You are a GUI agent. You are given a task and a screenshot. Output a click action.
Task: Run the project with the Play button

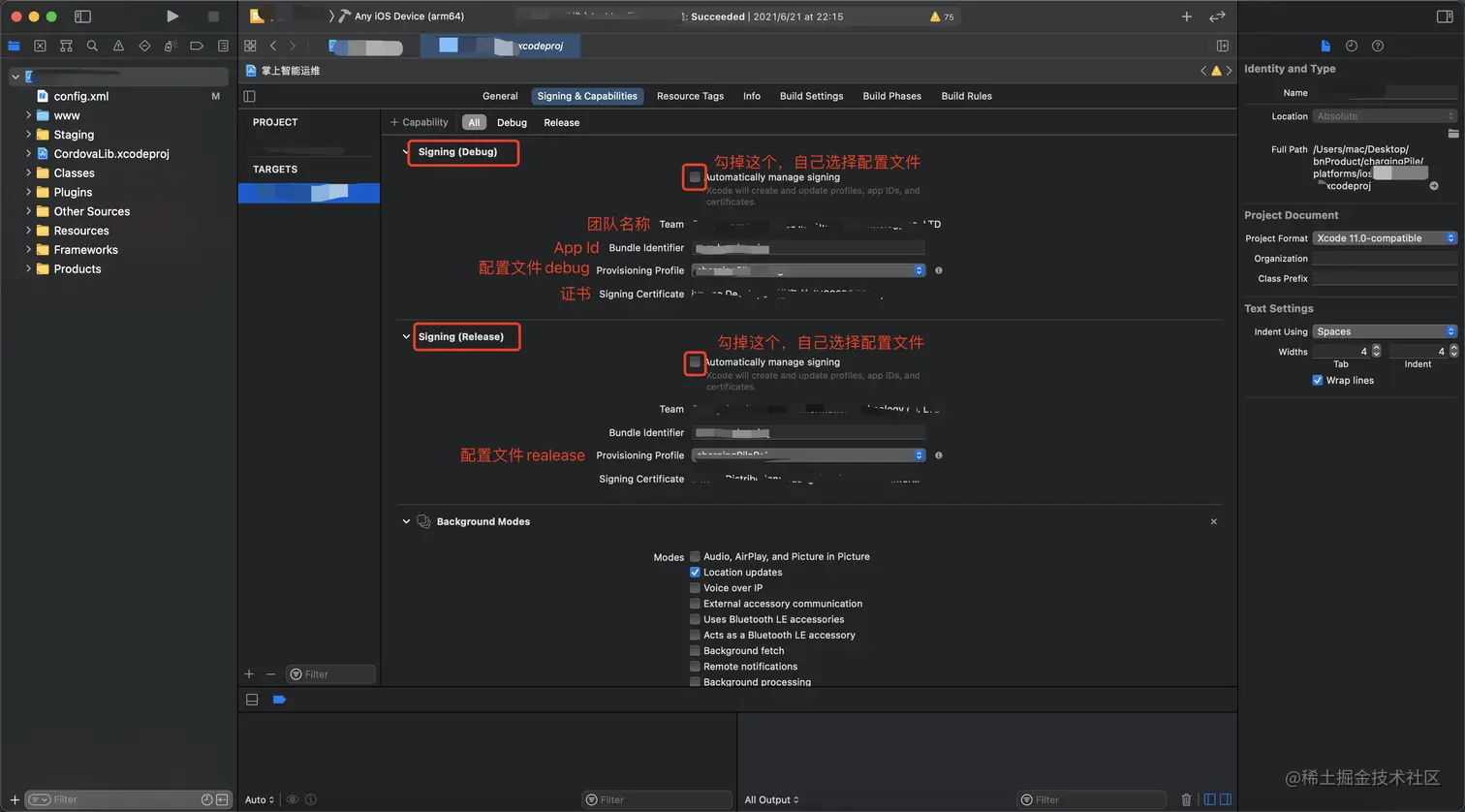172,16
